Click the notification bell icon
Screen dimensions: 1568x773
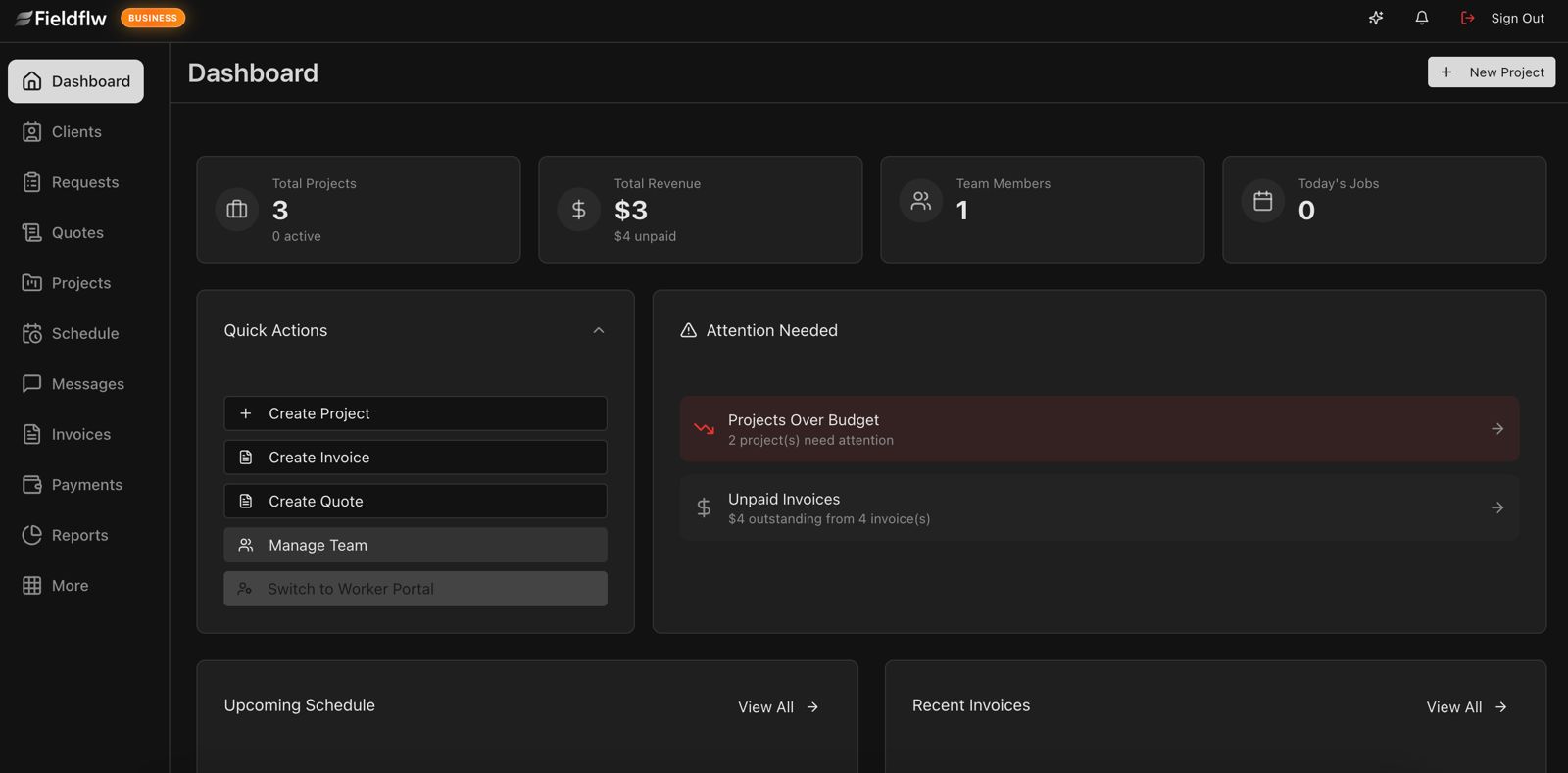tap(1421, 18)
